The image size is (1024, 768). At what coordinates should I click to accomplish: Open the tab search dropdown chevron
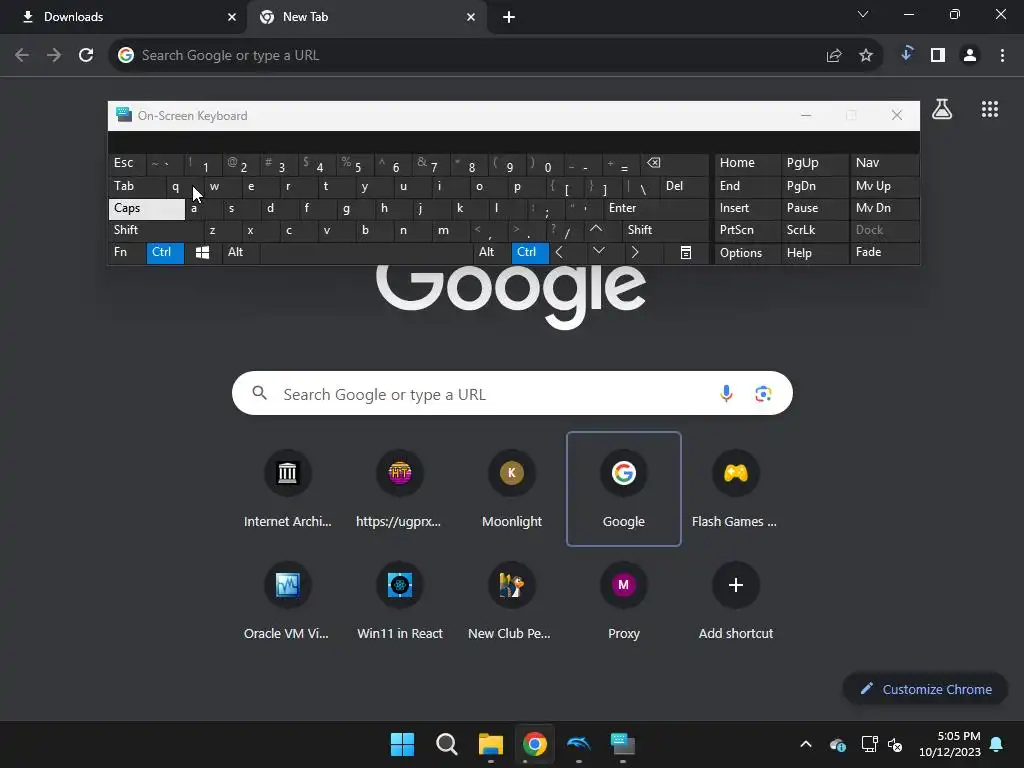863,14
